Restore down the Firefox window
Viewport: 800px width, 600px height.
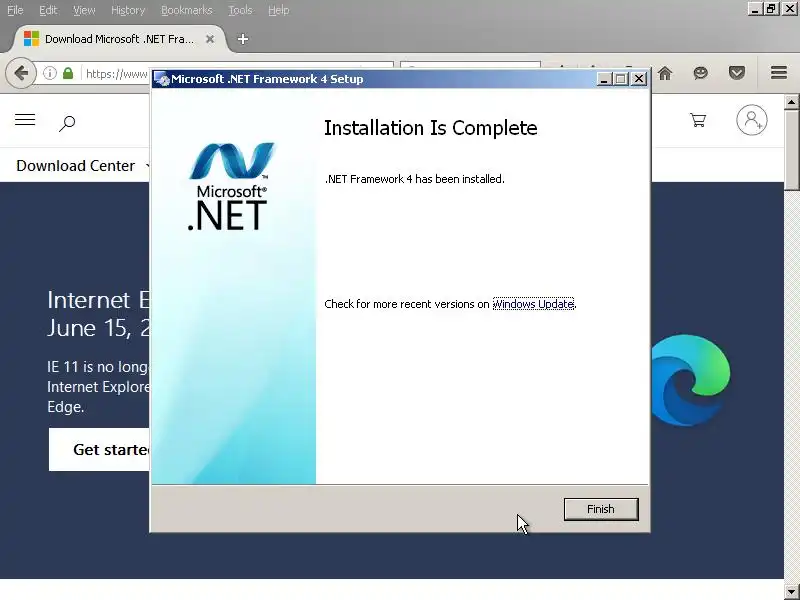(x=771, y=9)
